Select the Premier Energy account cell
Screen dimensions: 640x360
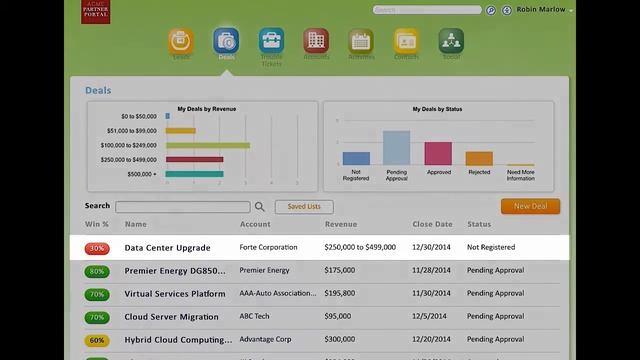click(264, 270)
